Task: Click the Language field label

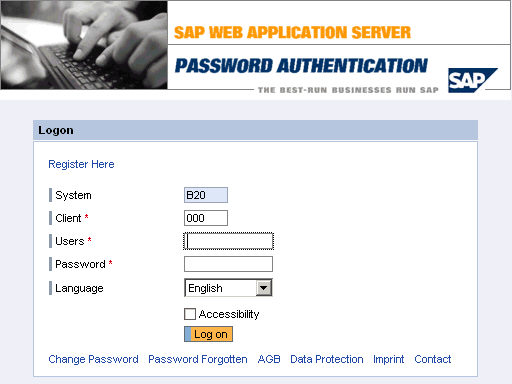Action: pos(79,288)
